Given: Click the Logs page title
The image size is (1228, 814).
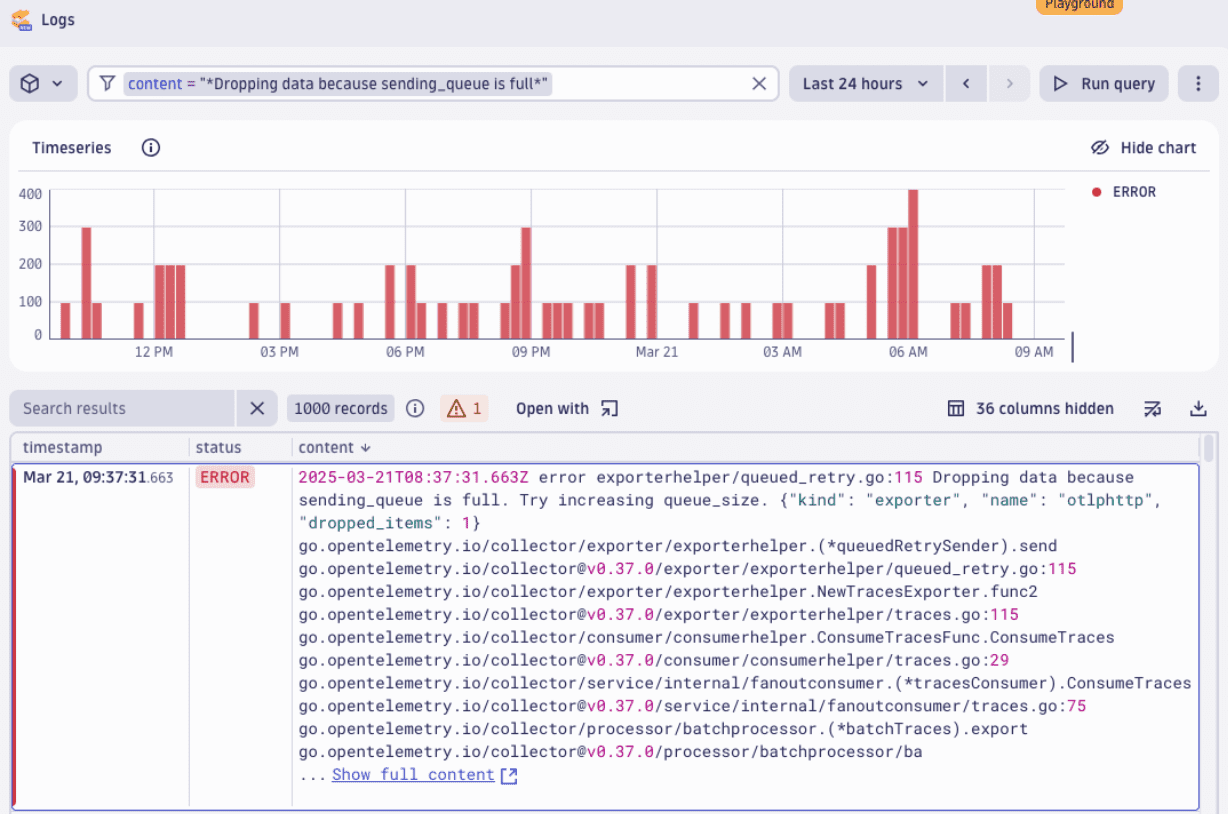Looking at the screenshot, I should click(58, 19).
